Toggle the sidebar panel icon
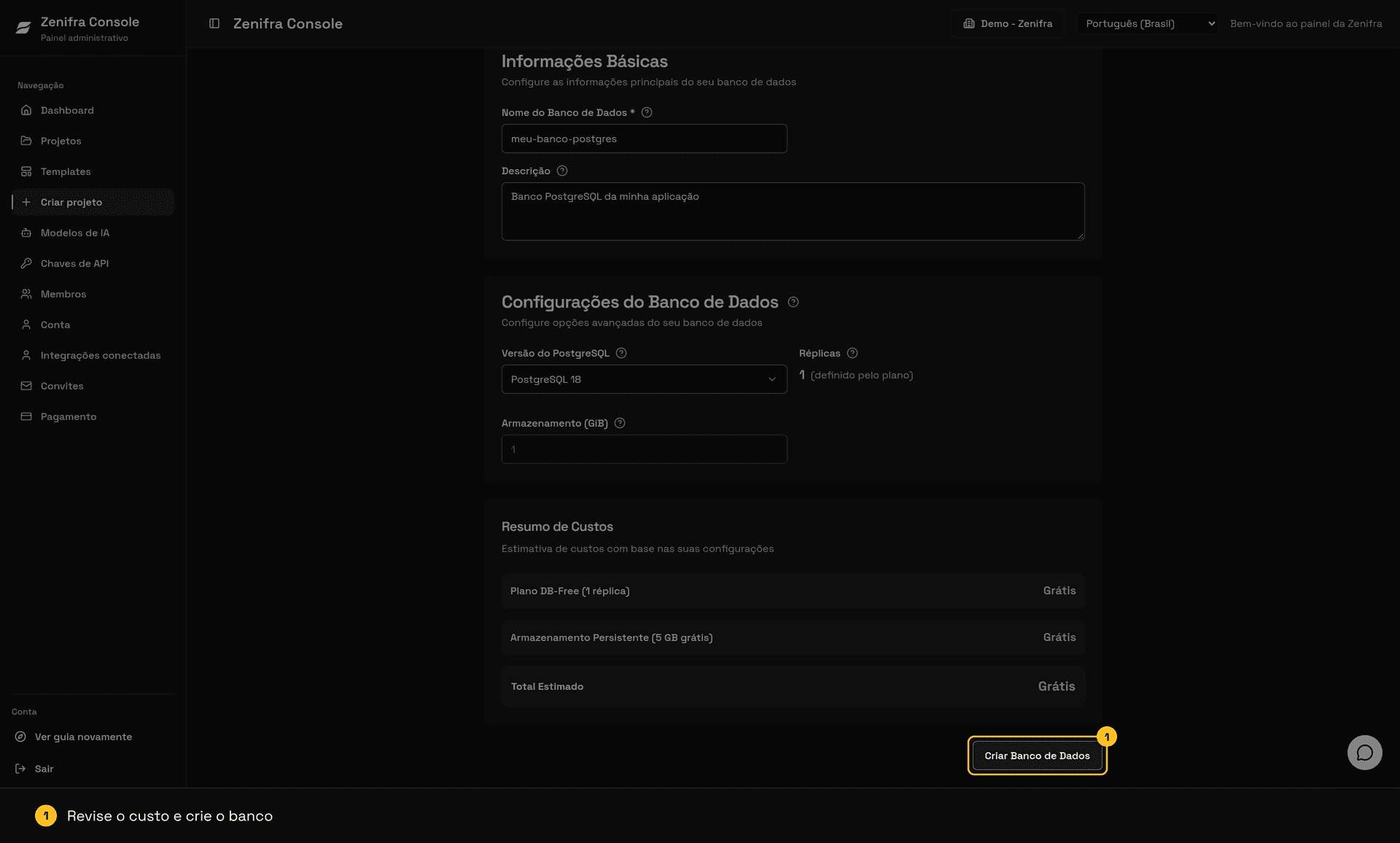This screenshot has height=843, width=1400. 214,23
